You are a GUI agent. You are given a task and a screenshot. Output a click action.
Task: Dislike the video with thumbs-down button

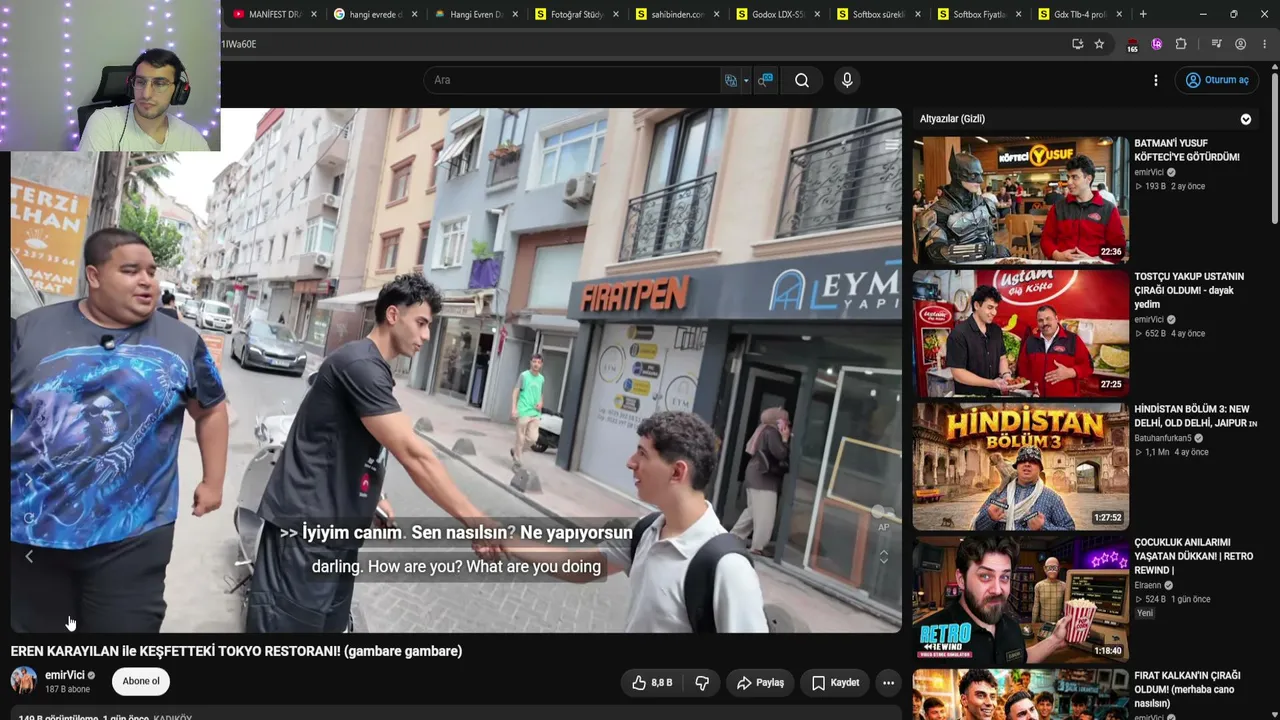[x=702, y=683]
